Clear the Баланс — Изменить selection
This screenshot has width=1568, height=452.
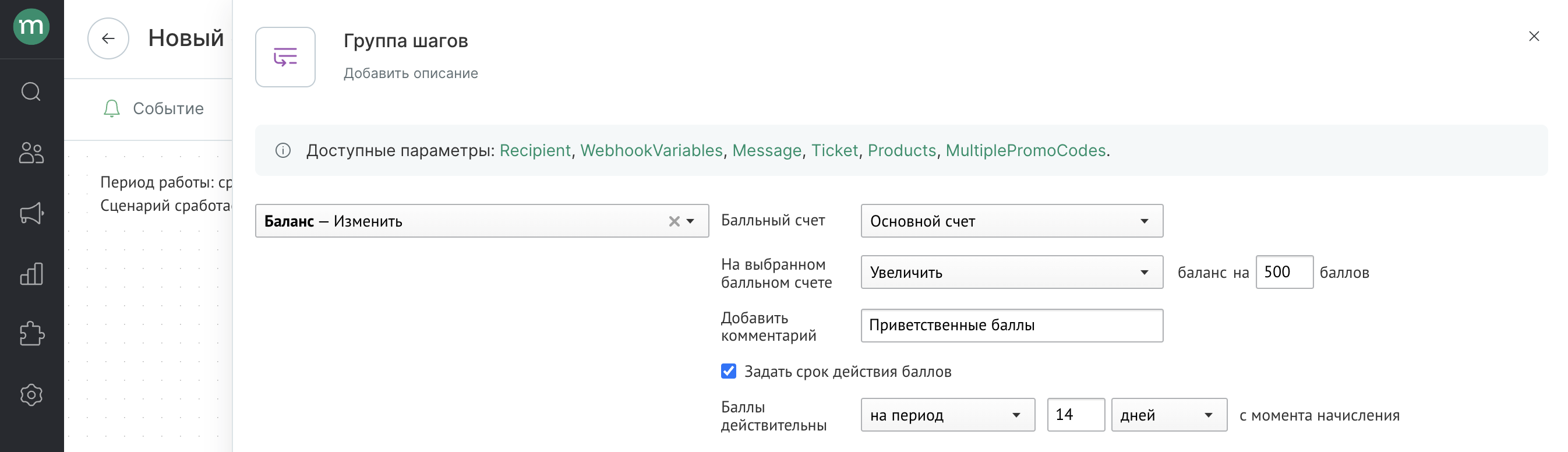(674, 221)
